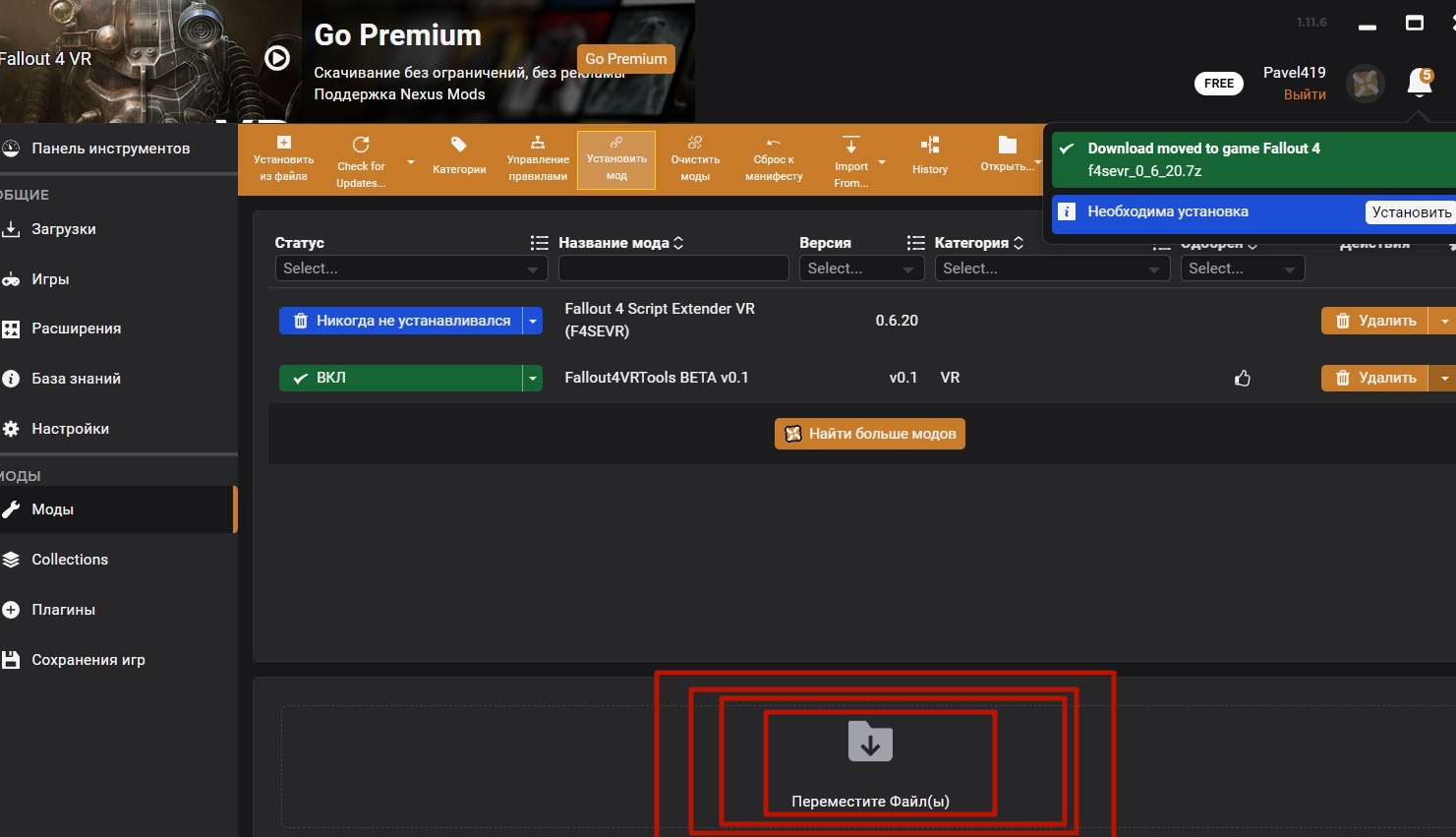Viewport: 1456px width, 837px height.
Task: Open Управление правилами toolbar icon
Action: coord(538,159)
